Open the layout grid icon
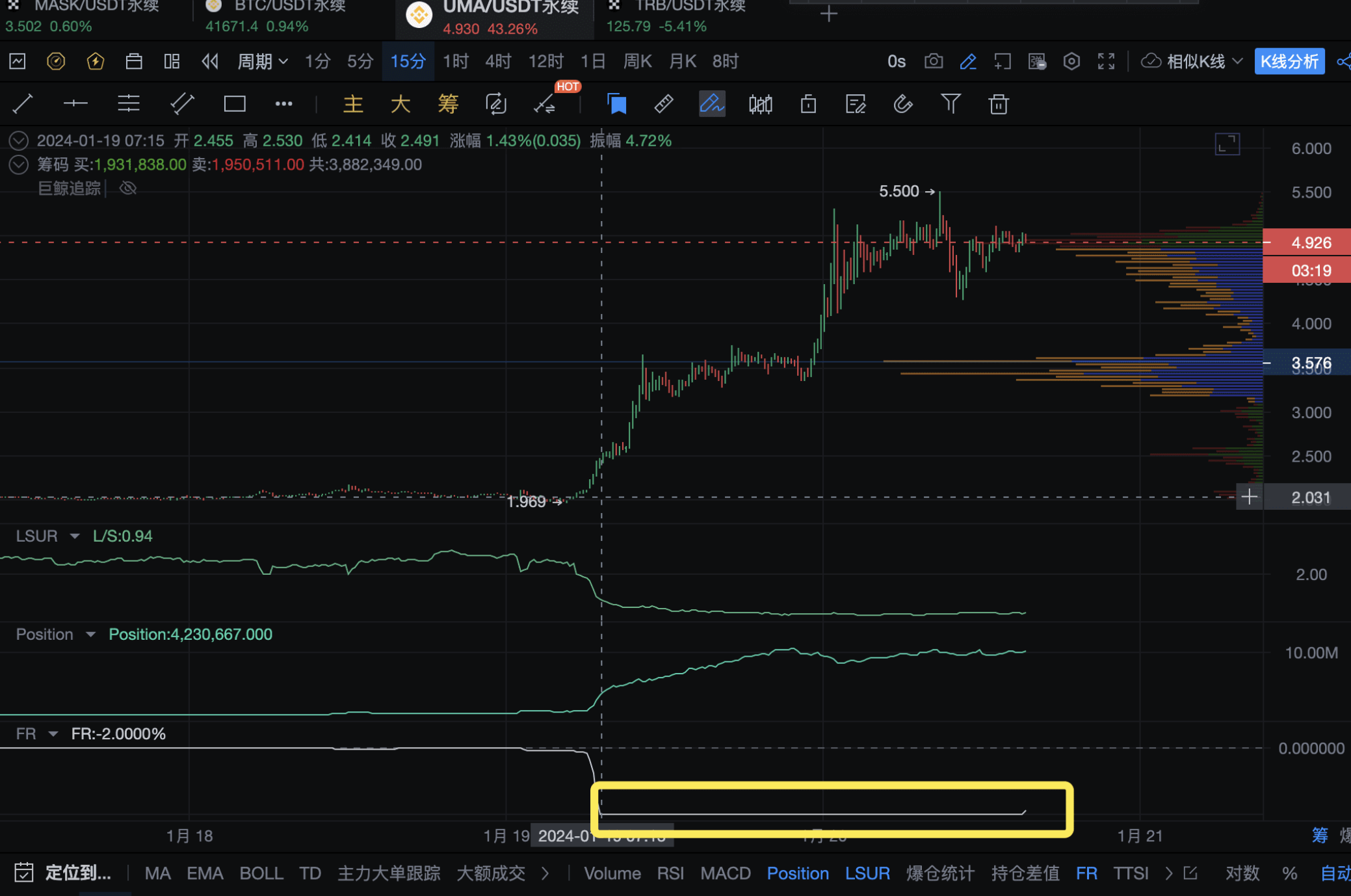Viewport: 1351px width, 896px height. click(172, 61)
